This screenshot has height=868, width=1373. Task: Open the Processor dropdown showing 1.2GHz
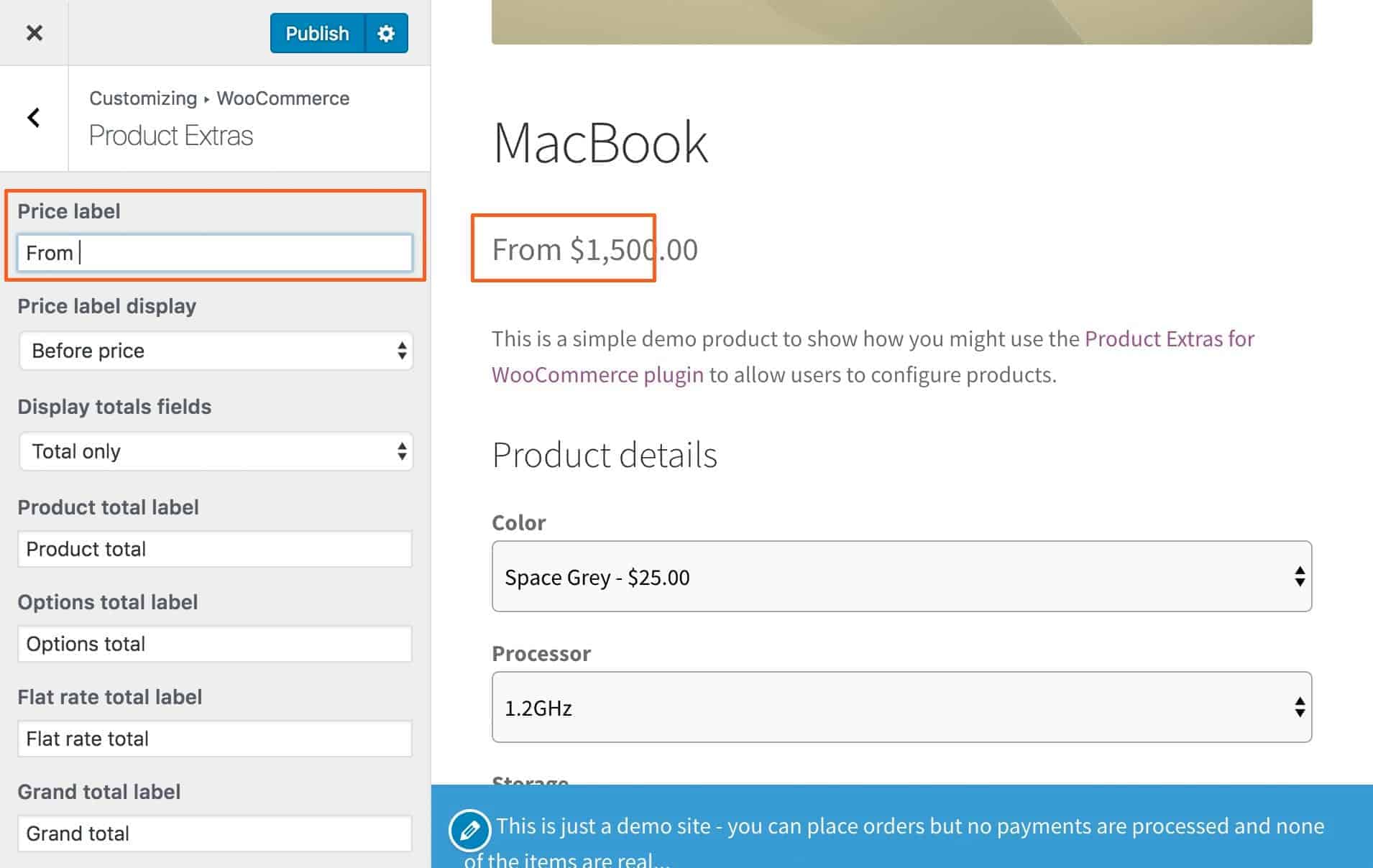[x=901, y=707]
